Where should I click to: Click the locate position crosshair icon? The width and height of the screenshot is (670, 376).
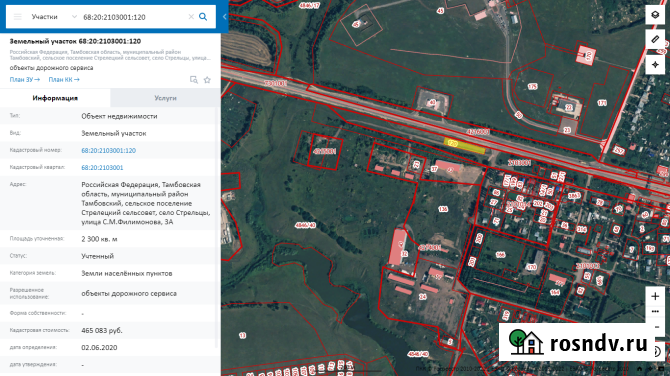click(655, 65)
